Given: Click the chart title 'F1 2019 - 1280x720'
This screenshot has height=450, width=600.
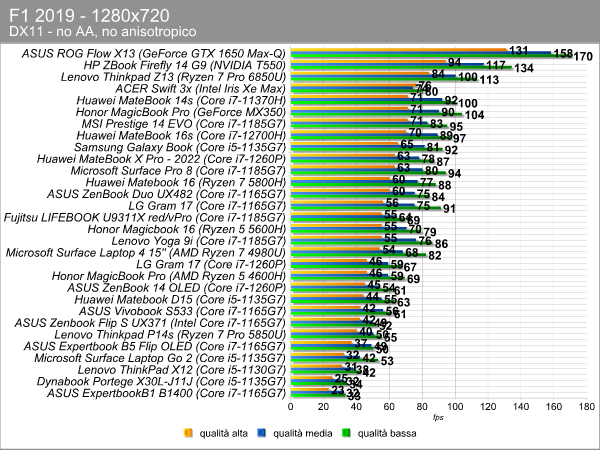Looking at the screenshot, I should (89, 16).
